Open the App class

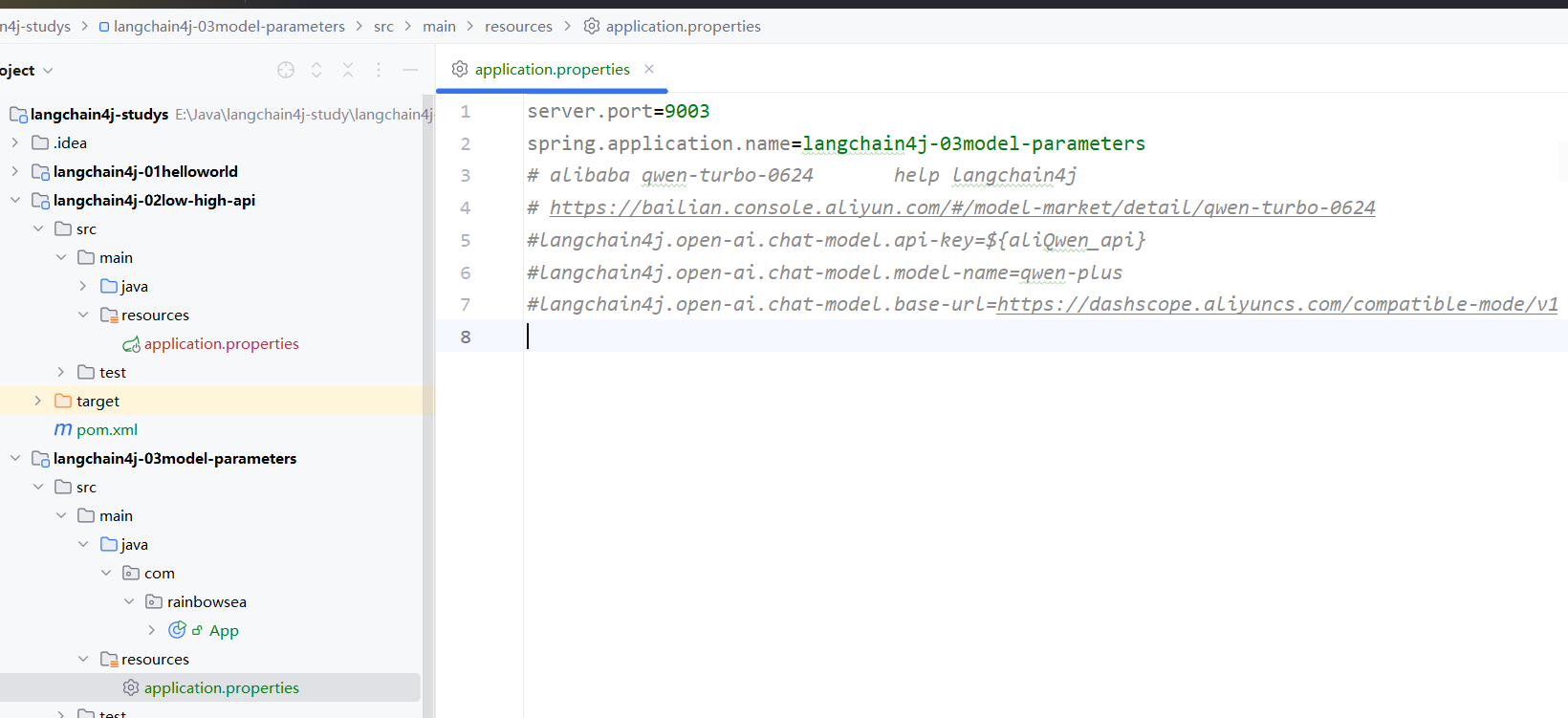pyautogui.click(x=224, y=630)
